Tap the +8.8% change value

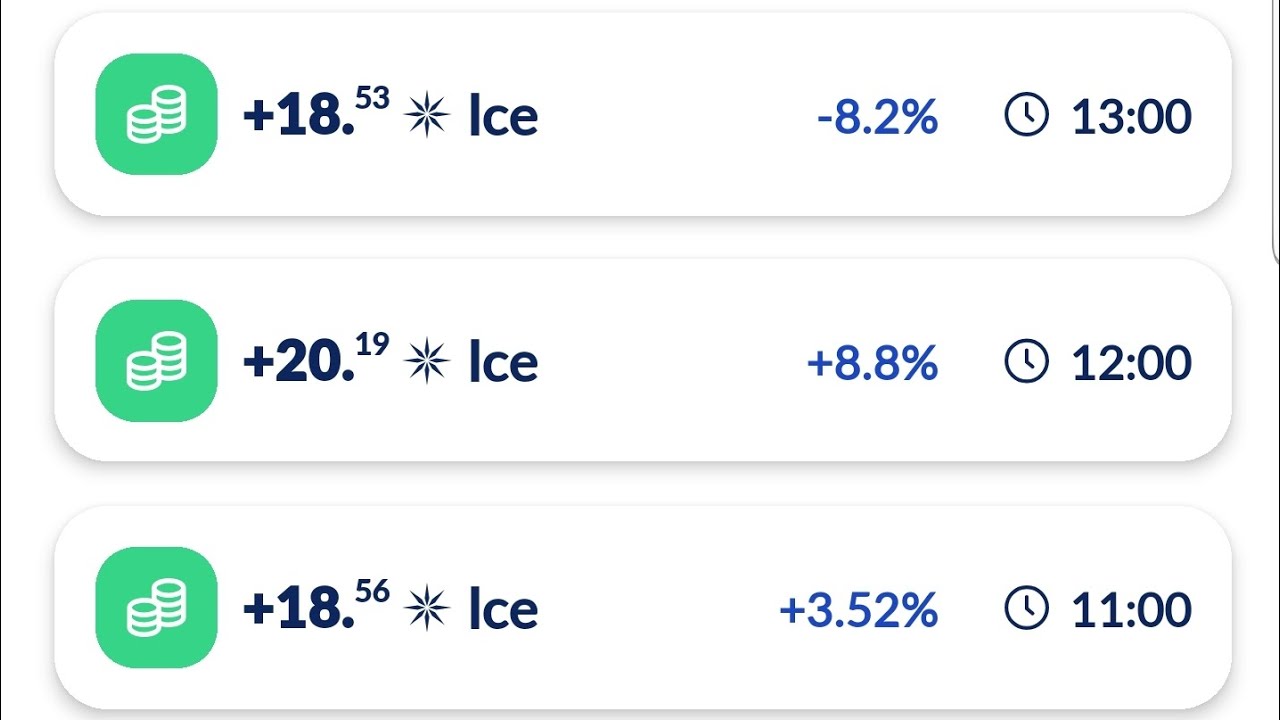click(x=872, y=364)
